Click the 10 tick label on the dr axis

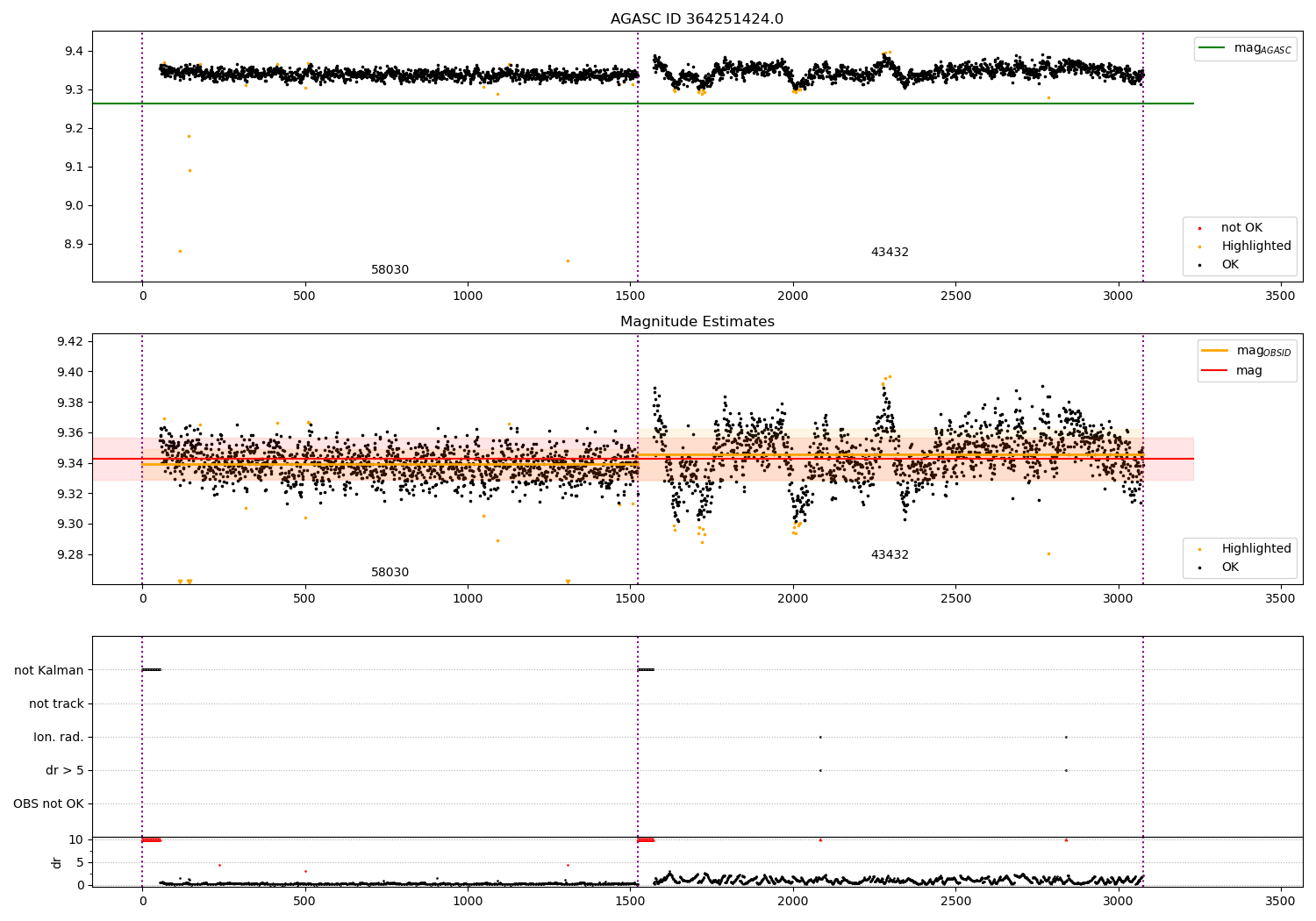[x=76, y=839]
